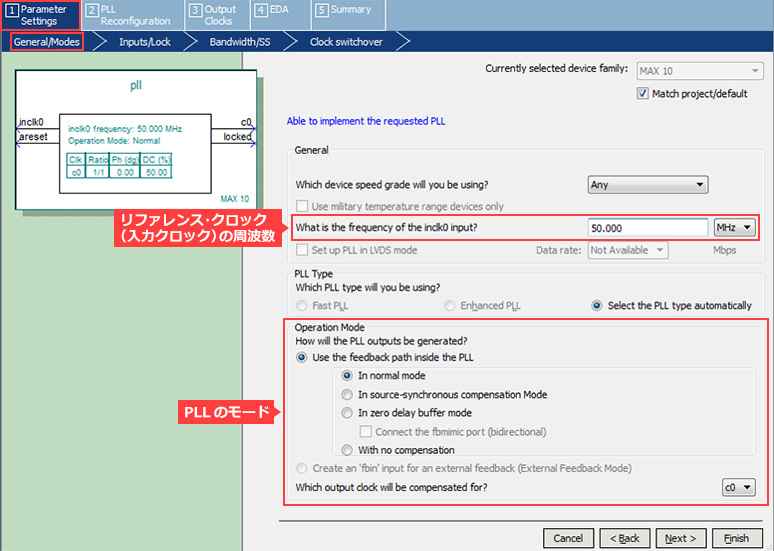Click the Cancel button
The width and height of the screenshot is (774, 551).
pyautogui.click(x=568, y=538)
